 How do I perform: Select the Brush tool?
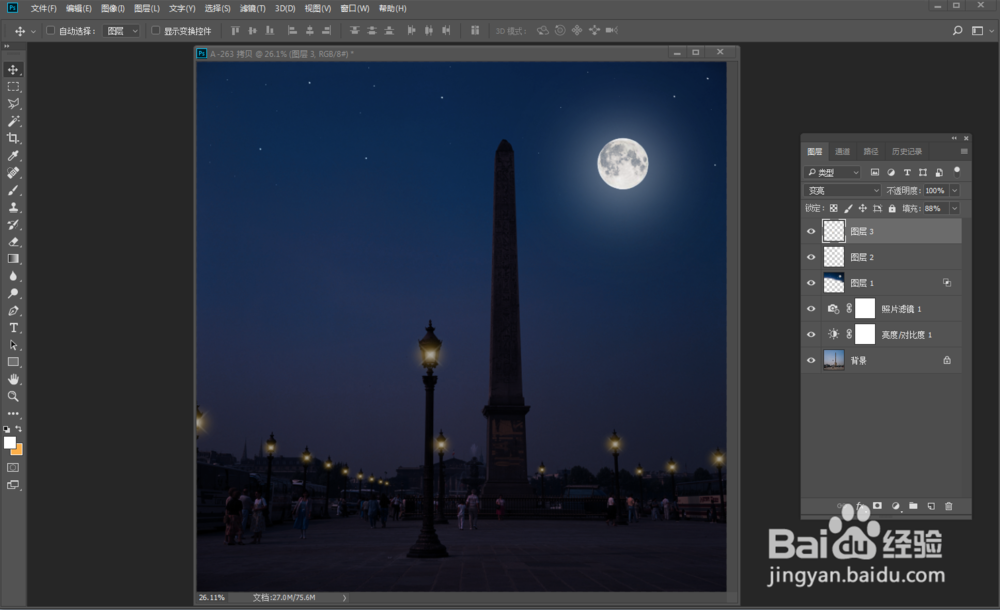13,190
